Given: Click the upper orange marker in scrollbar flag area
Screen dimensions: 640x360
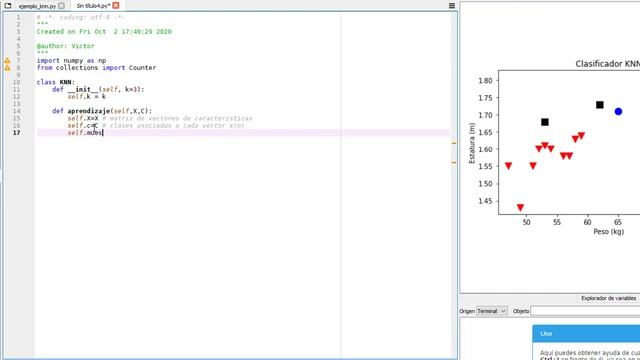Looking at the screenshot, I should [x=454, y=143].
